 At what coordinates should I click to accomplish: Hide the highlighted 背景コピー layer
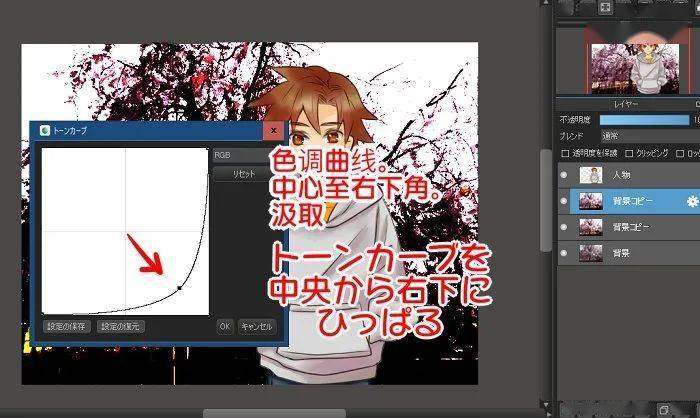point(564,201)
